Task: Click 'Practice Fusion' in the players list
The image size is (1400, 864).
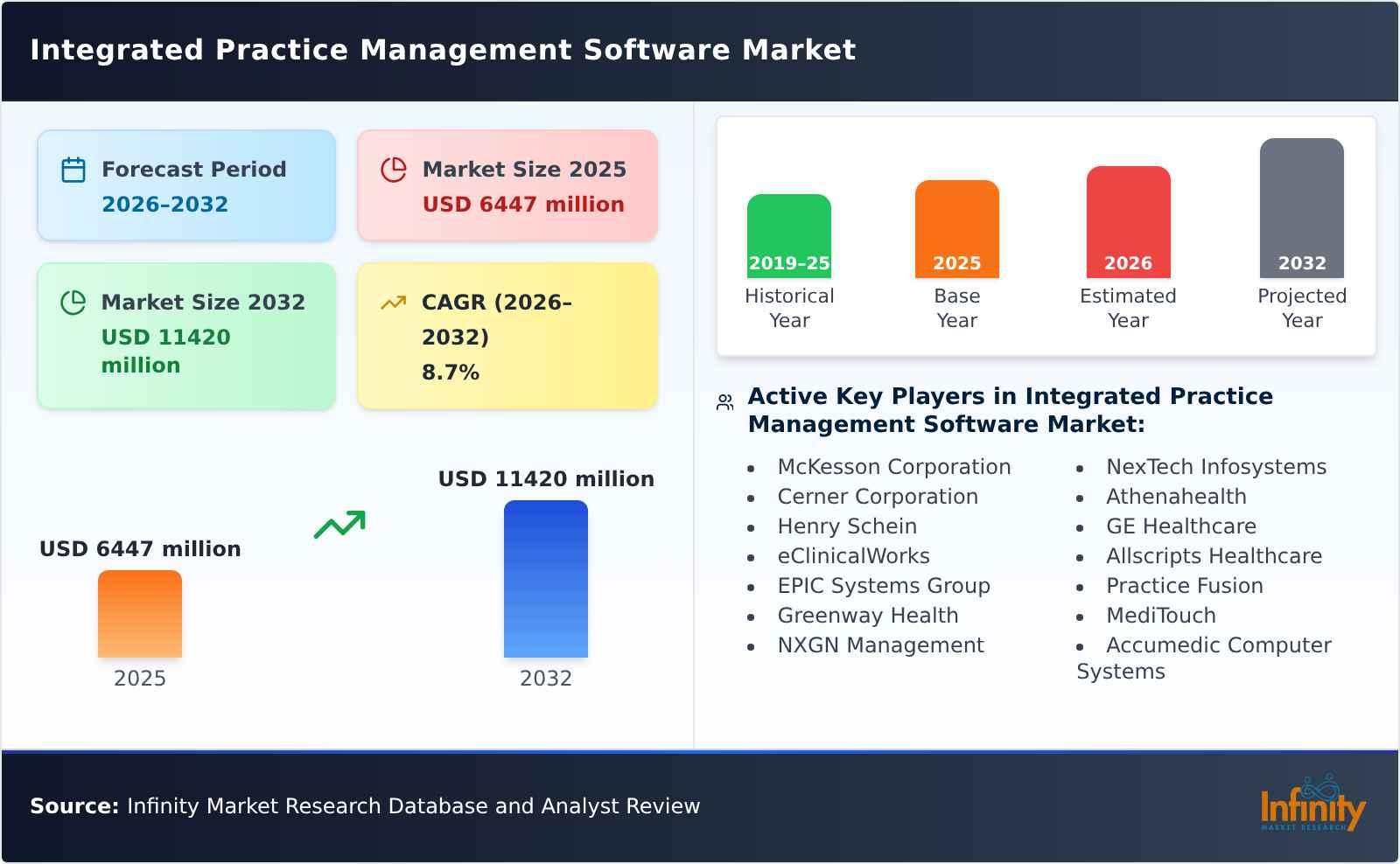Action: (x=1185, y=586)
